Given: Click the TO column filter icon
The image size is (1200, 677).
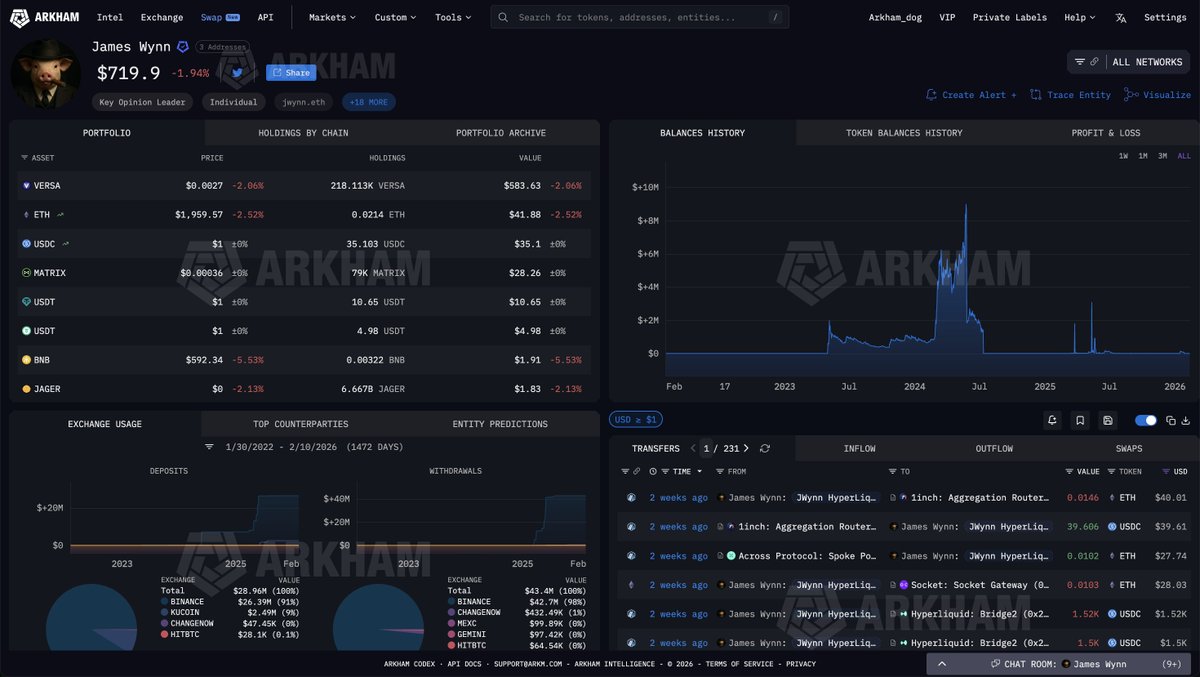Looking at the screenshot, I should (x=893, y=471).
